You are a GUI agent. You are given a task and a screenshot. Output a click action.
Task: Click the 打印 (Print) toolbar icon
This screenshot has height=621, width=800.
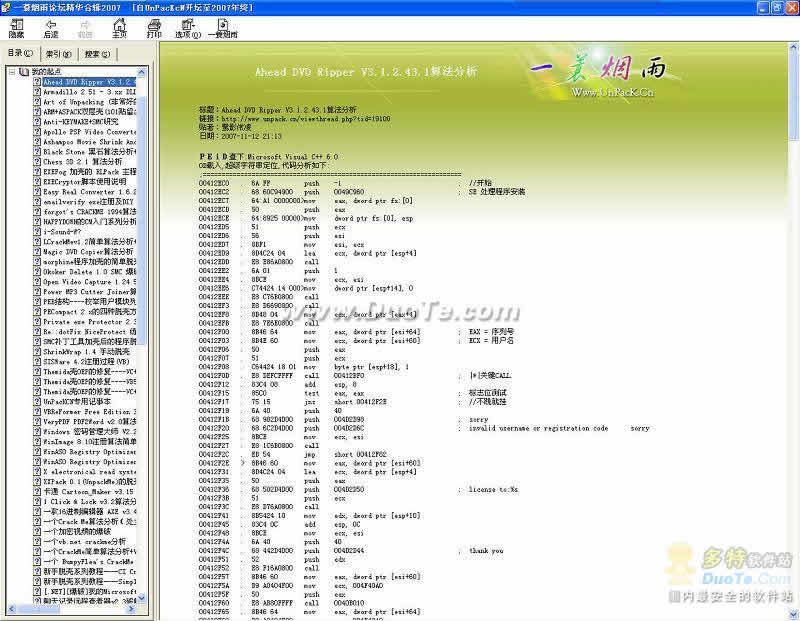pyautogui.click(x=154, y=29)
